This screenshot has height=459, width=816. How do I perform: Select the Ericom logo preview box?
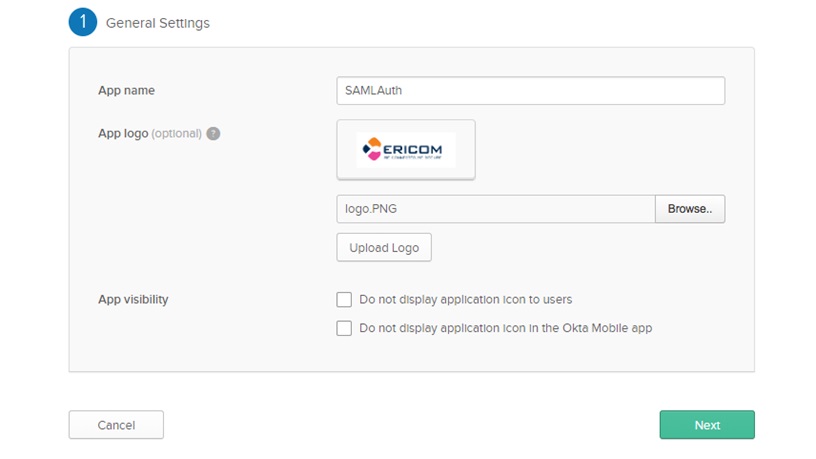pos(406,150)
